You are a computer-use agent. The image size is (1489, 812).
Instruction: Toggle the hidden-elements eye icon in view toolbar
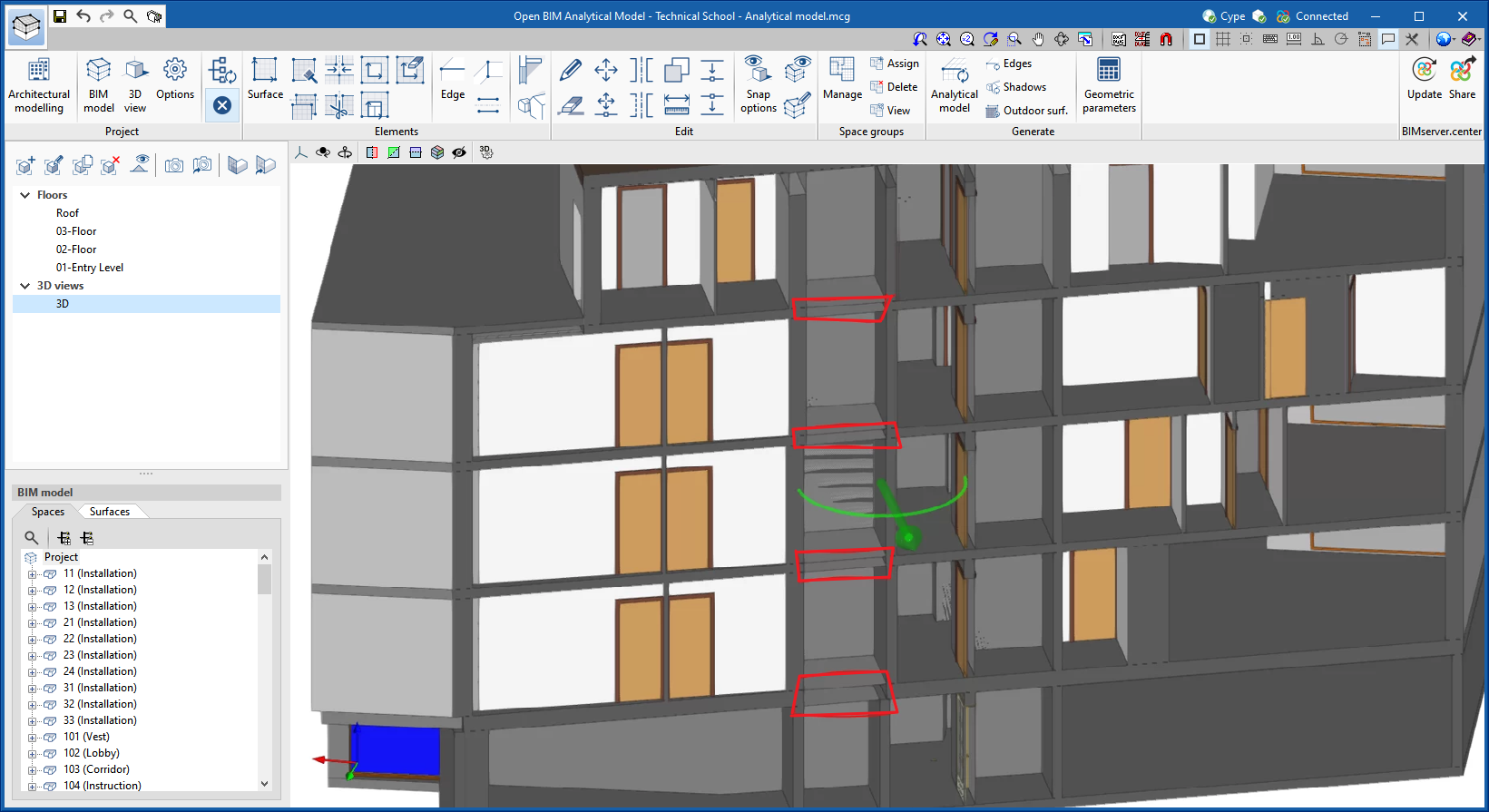pyautogui.click(x=459, y=152)
